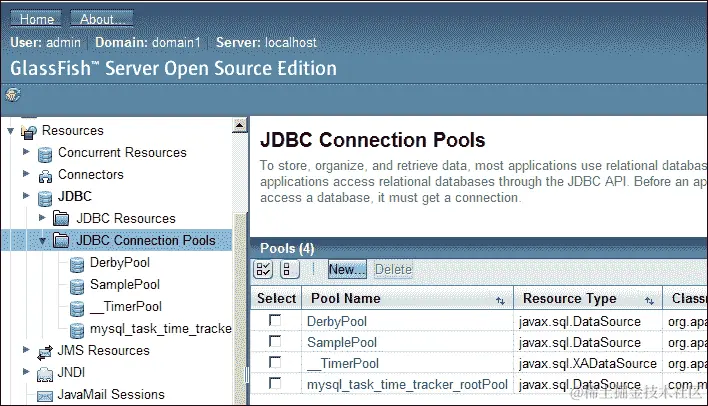Click the __TimerPool icon in tree
This screenshot has width=708, height=406.
(x=77, y=308)
